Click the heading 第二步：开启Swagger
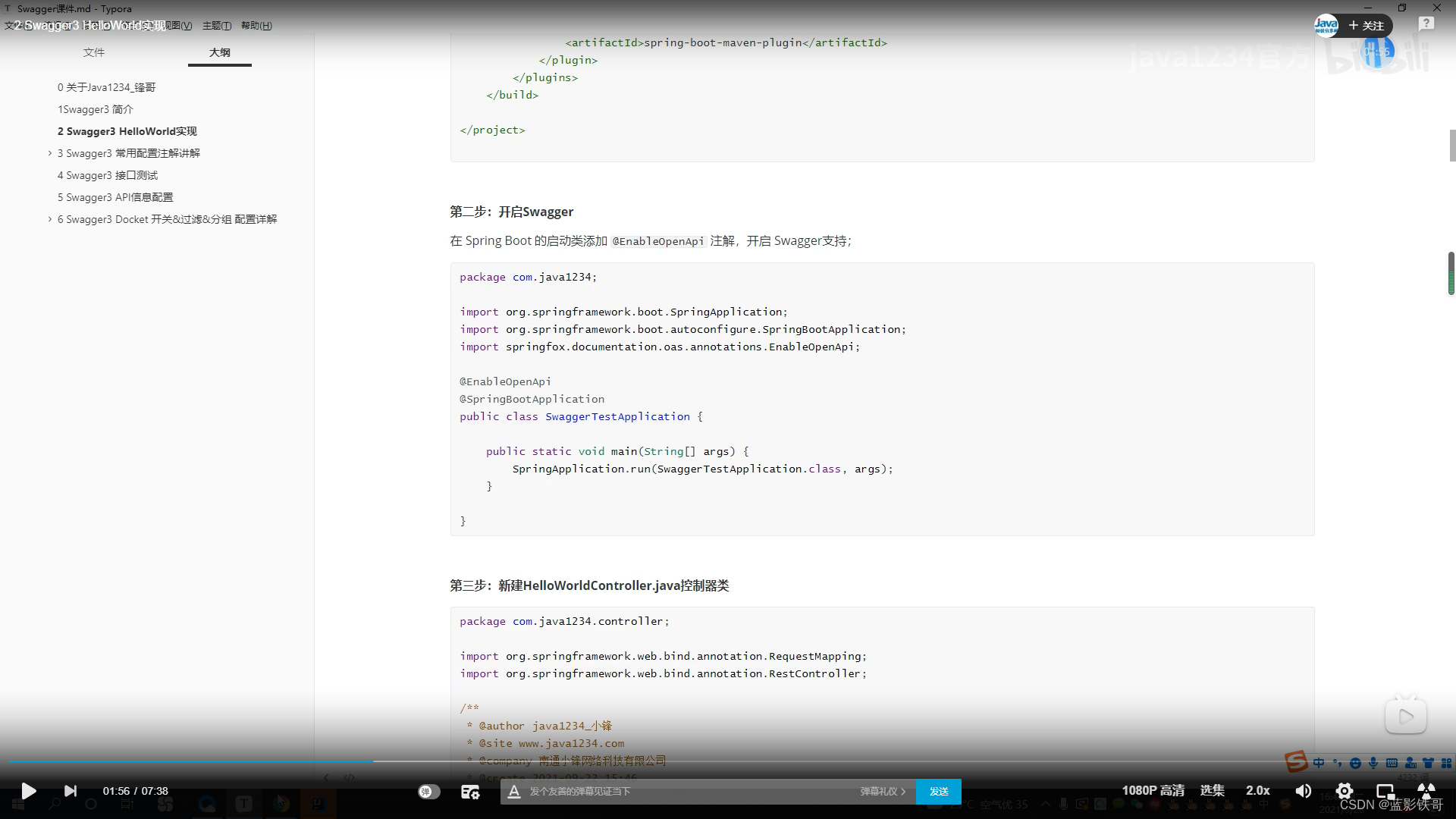 [x=511, y=212]
